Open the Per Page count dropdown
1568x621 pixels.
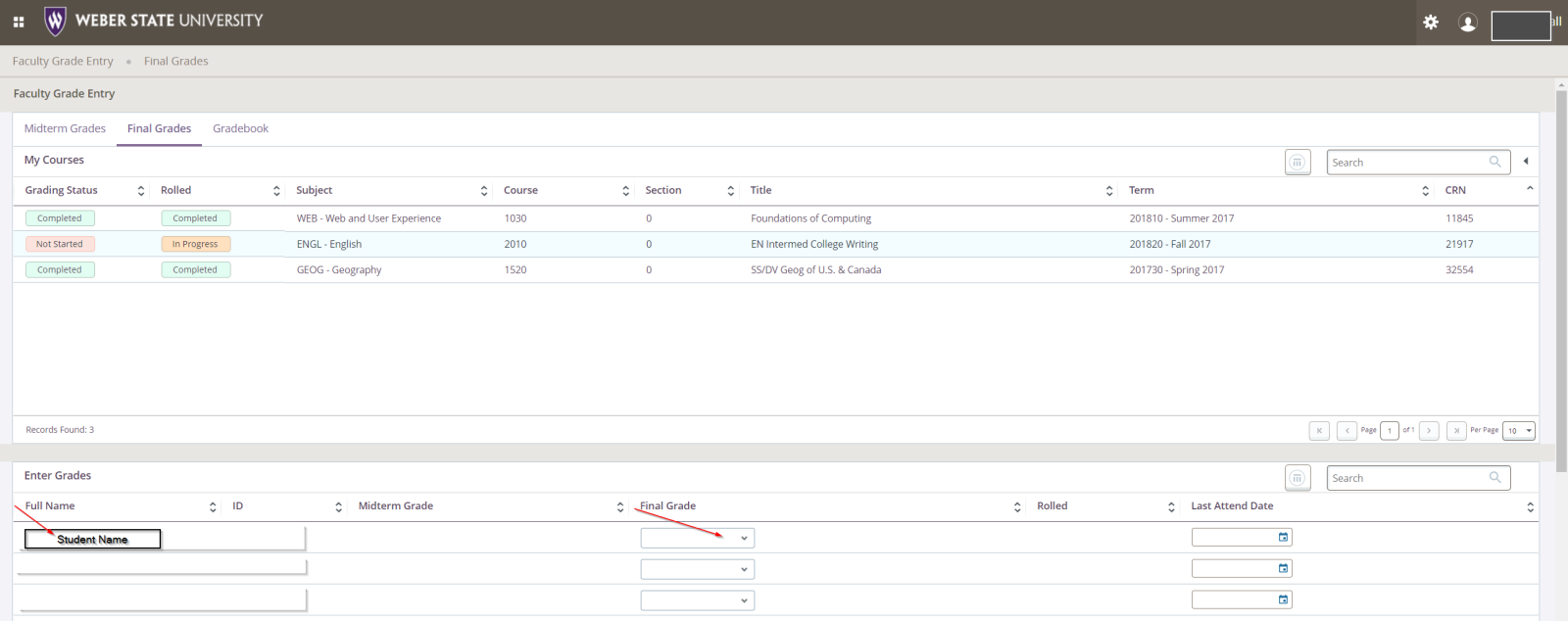pyautogui.click(x=1519, y=431)
